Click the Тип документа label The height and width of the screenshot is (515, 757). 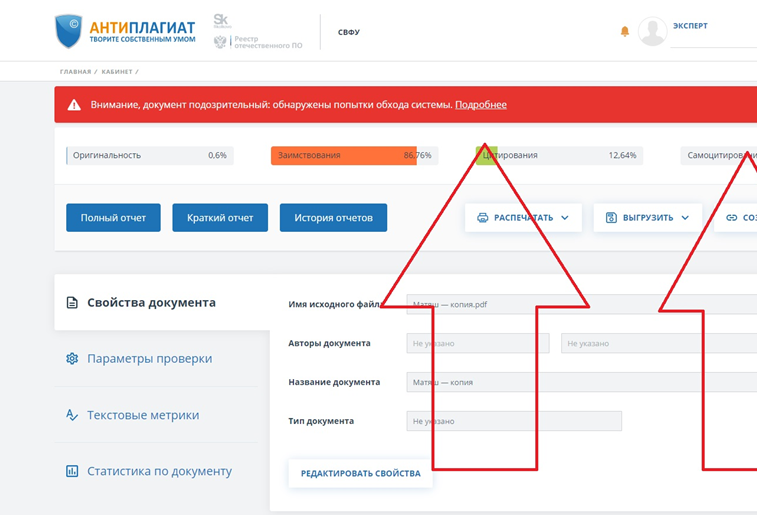321,421
